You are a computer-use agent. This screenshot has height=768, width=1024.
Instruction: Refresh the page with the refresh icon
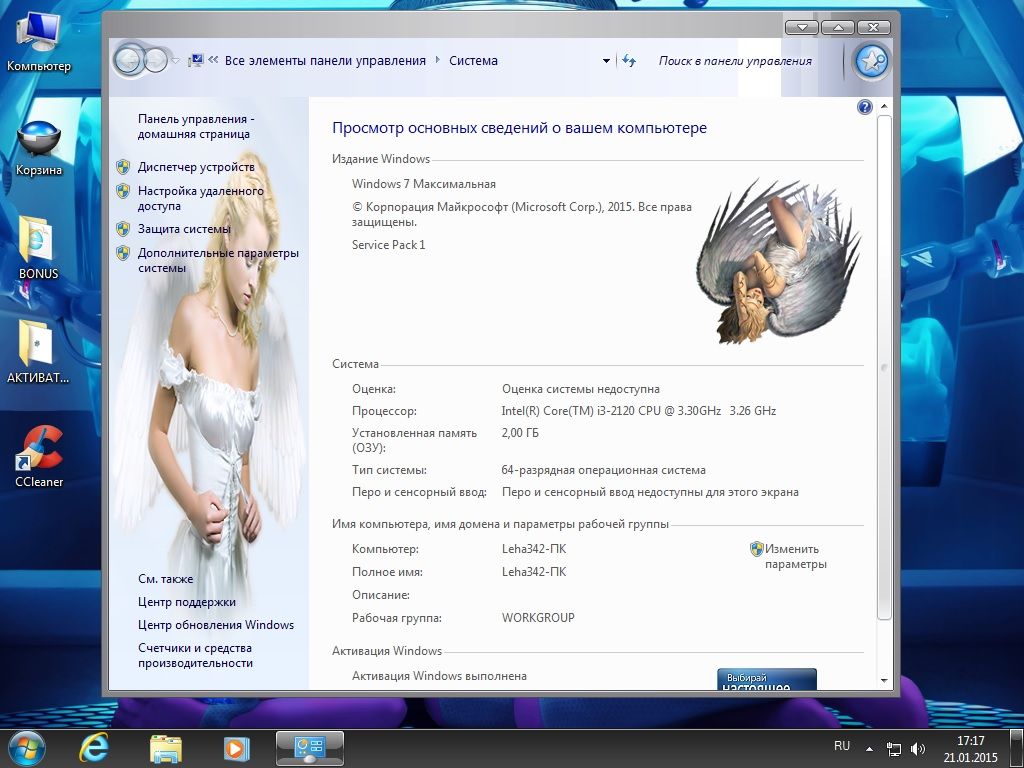pos(629,61)
